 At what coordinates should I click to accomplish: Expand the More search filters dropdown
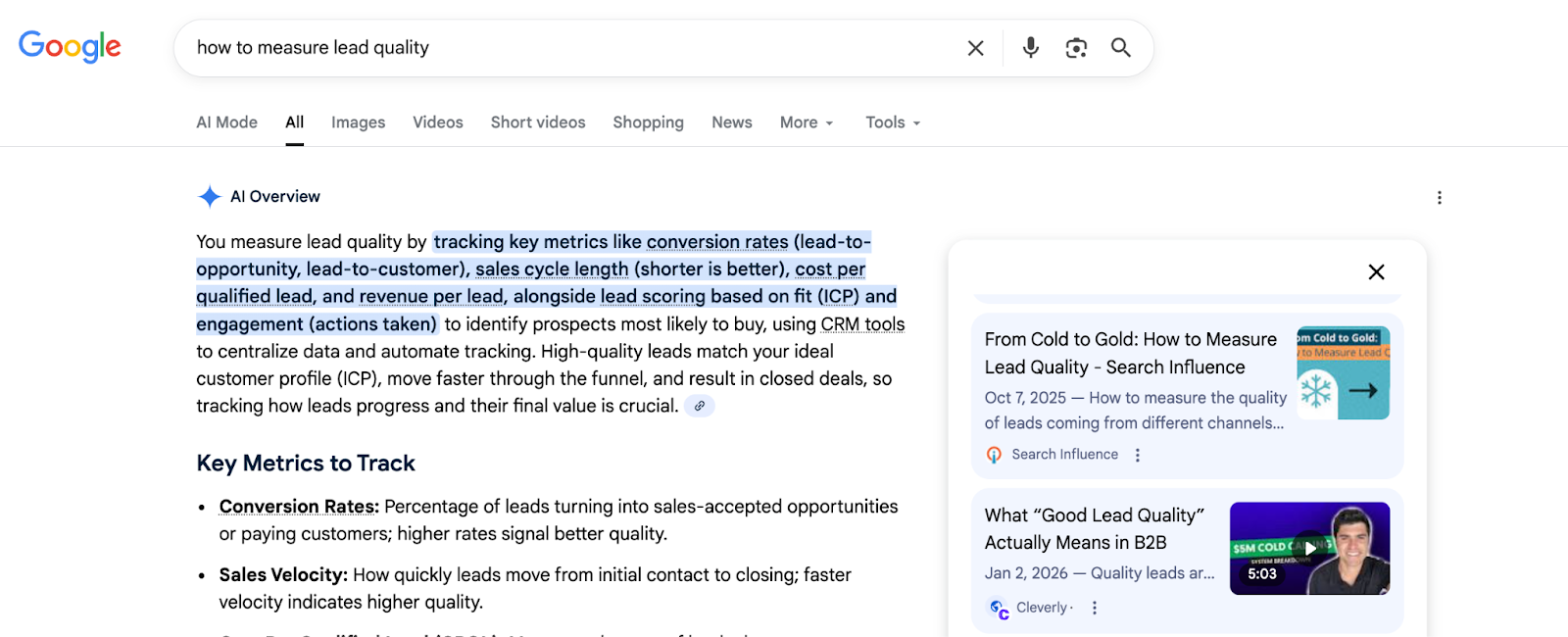click(x=807, y=122)
